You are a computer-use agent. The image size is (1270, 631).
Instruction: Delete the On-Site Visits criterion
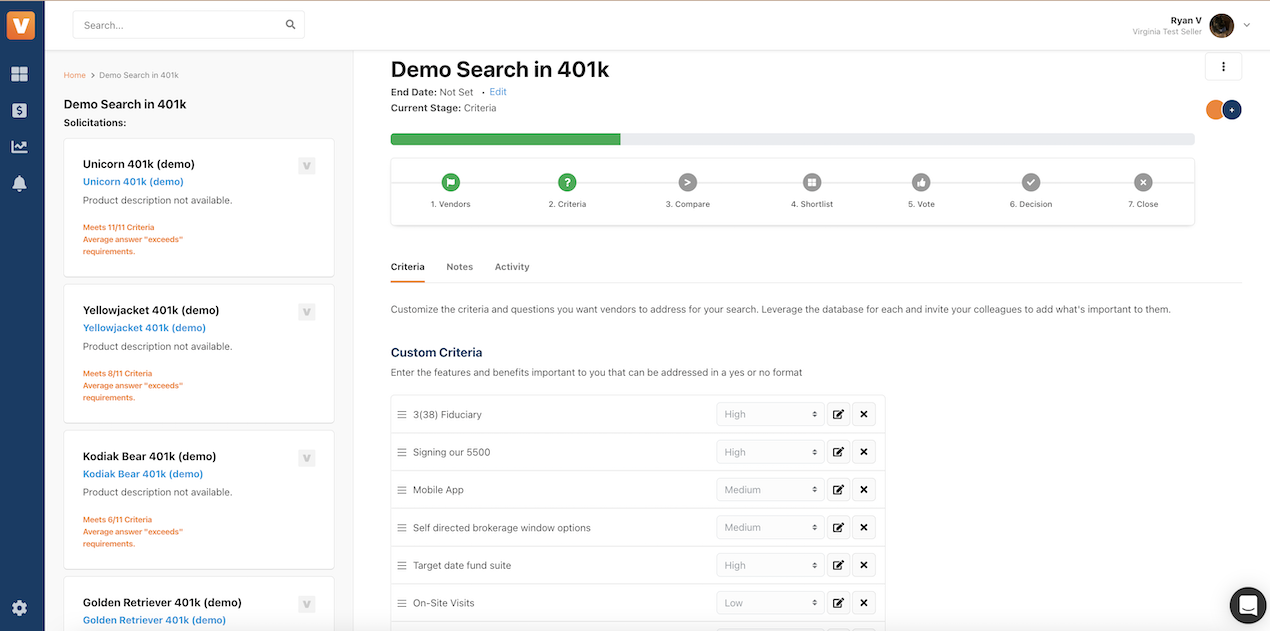tap(864, 603)
